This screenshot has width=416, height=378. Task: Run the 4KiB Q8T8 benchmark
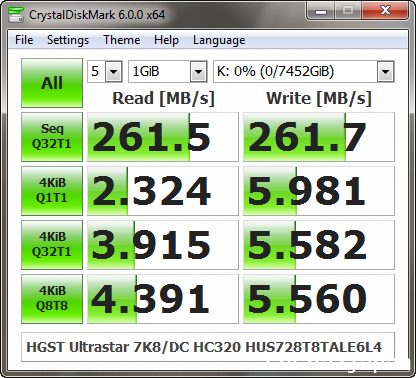52,299
